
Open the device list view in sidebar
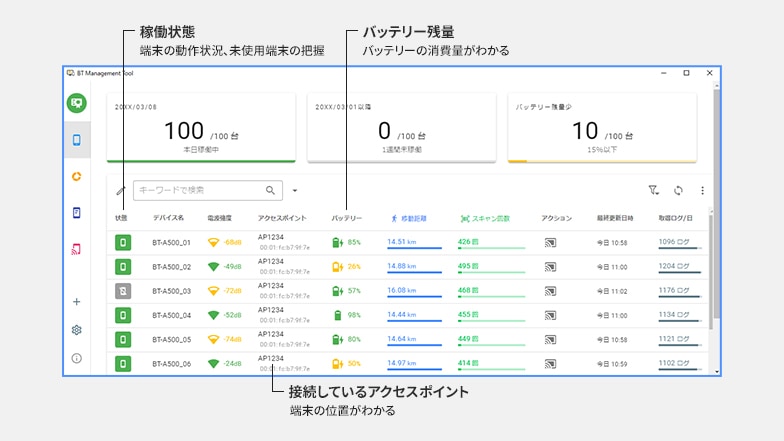(77, 140)
